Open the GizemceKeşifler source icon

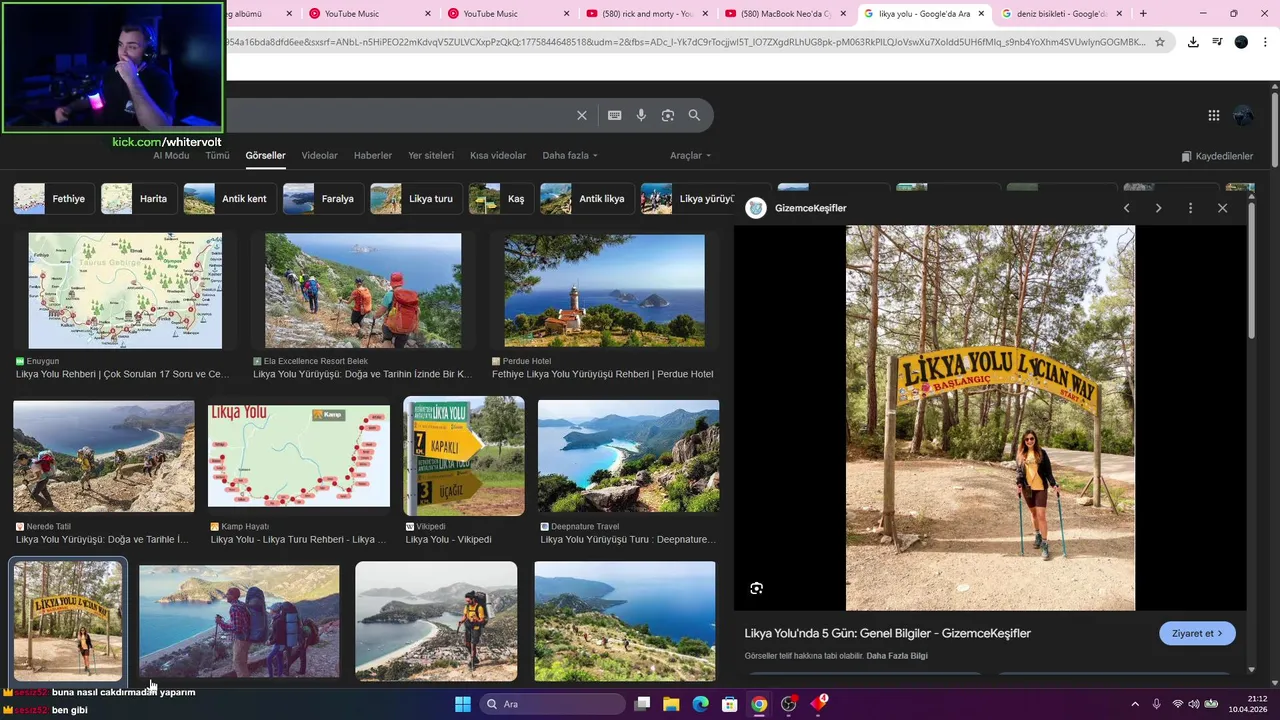(x=756, y=208)
